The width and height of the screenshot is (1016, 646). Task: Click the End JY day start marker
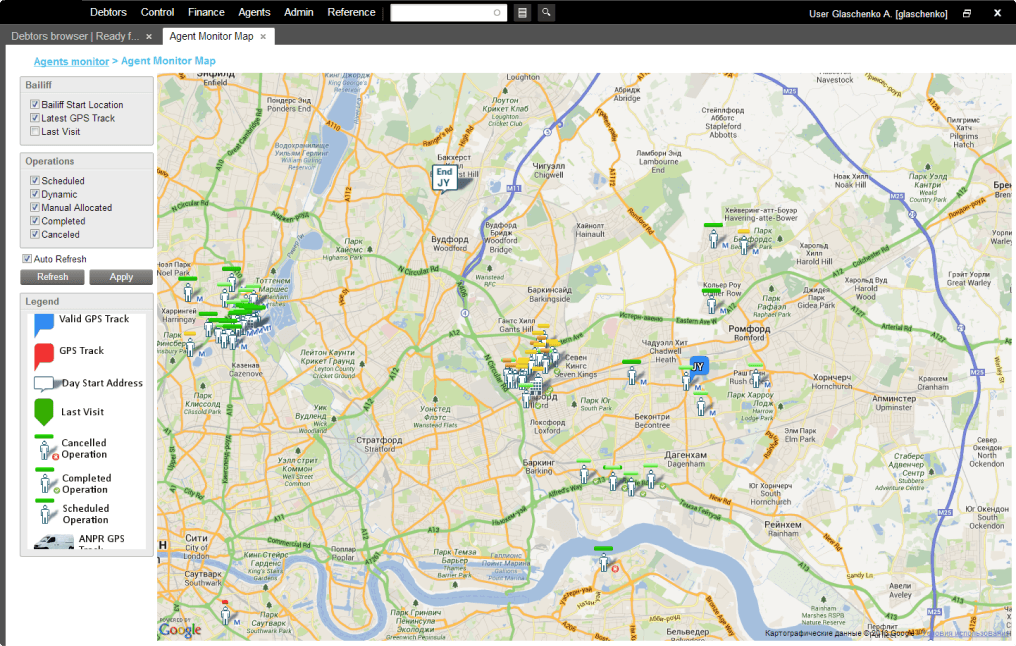(x=444, y=178)
